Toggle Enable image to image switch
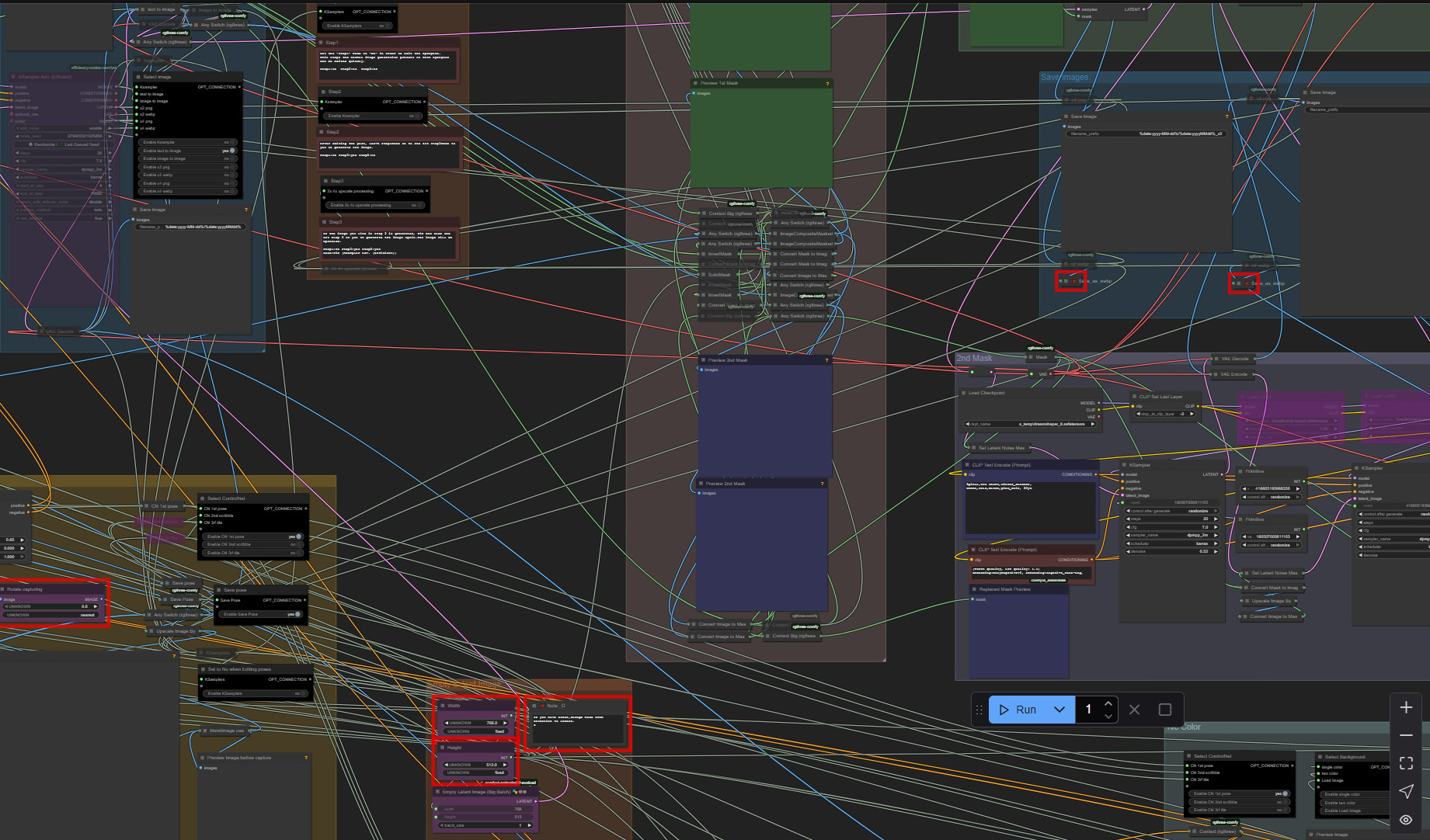1430x840 pixels. click(188, 158)
